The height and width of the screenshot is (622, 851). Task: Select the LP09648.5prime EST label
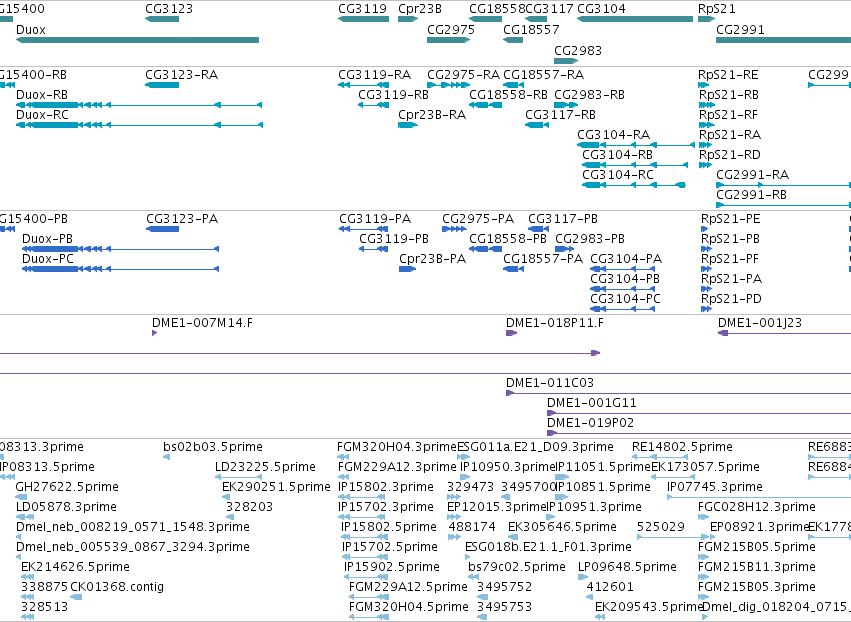click(x=627, y=567)
